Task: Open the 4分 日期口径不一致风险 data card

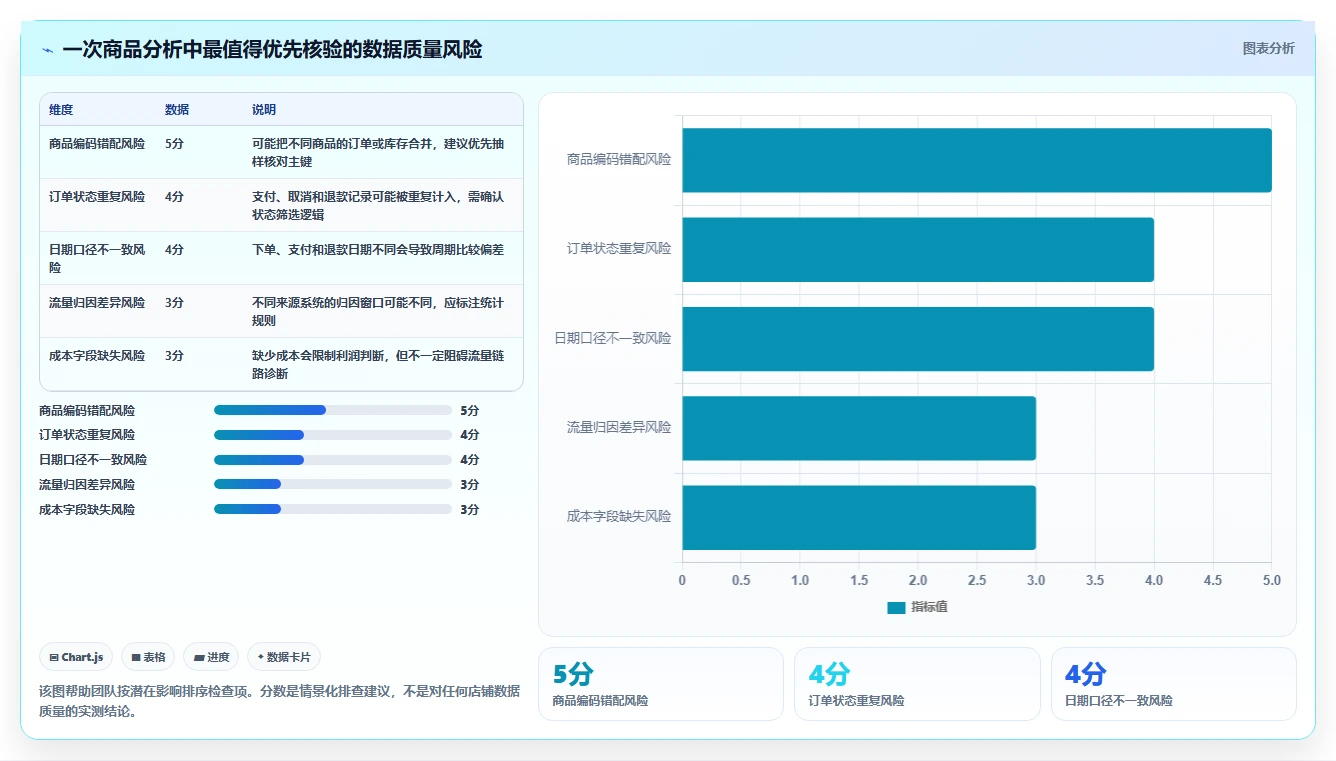Action: click(1174, 684)
